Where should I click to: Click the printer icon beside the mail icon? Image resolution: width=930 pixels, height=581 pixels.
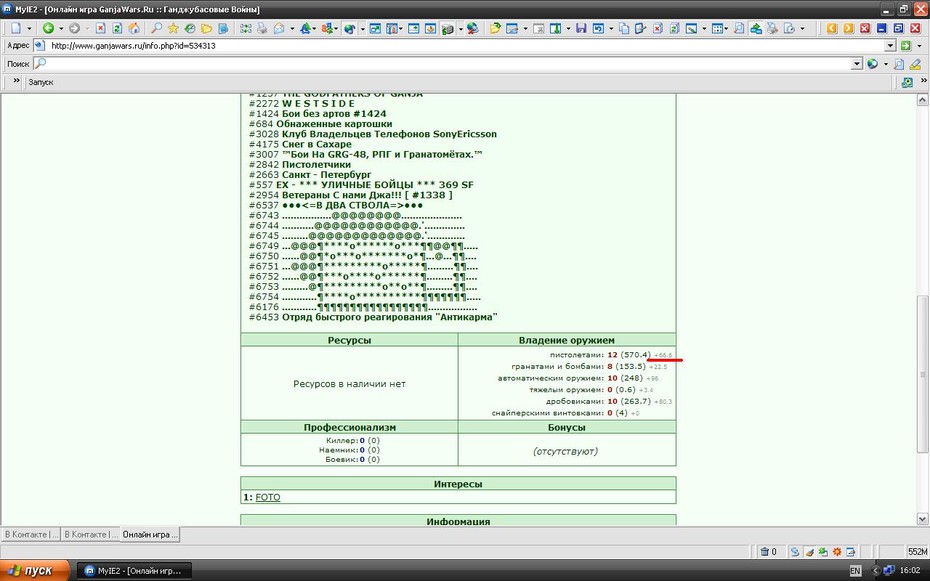[262, 28]
